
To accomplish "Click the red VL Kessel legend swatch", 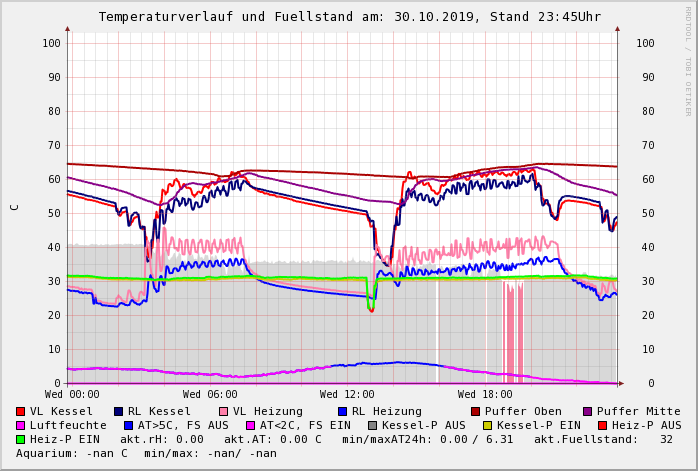I will (x=21, y=411).
